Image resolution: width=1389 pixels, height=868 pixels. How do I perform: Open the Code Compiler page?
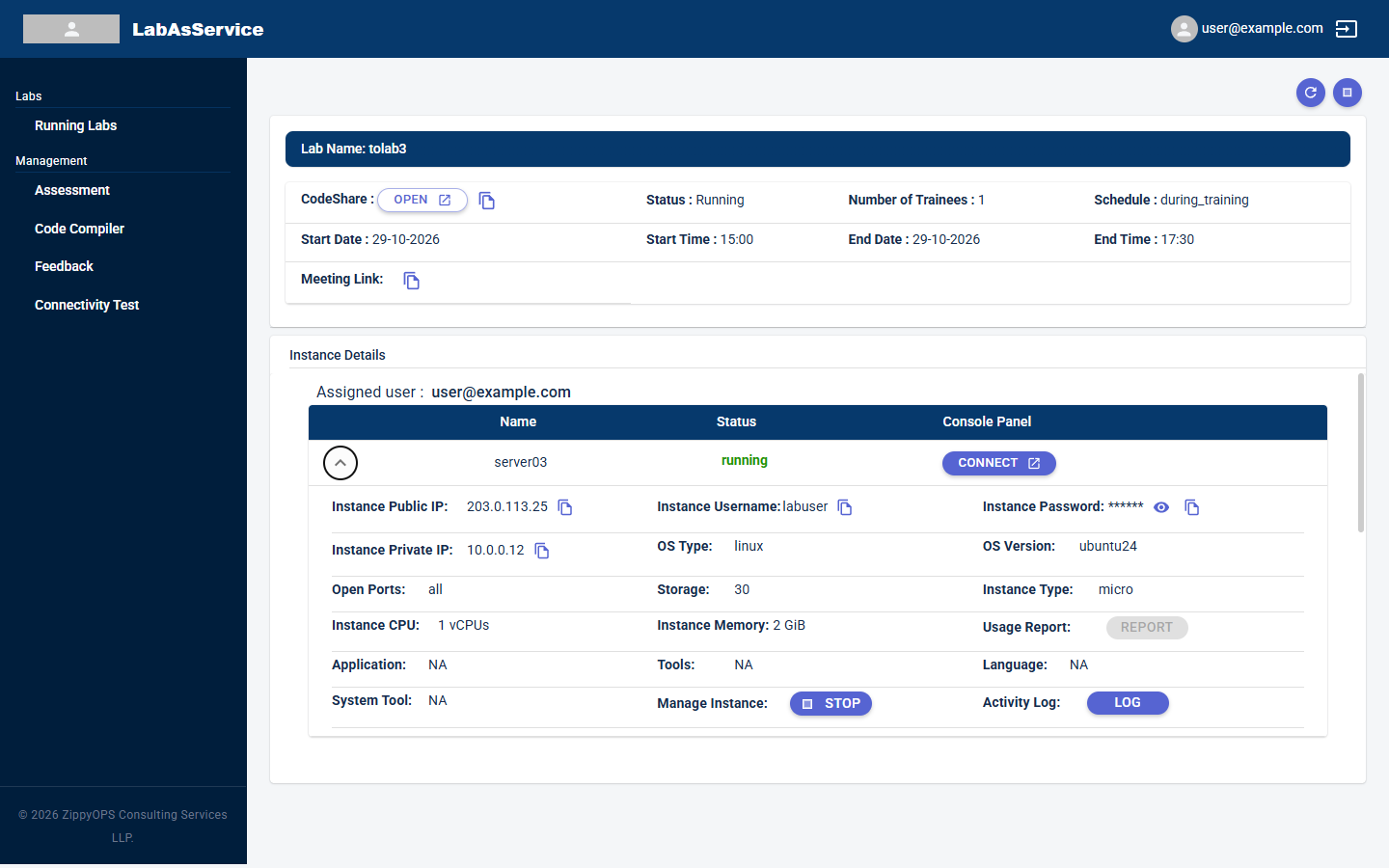pyautogui.click(x=79, y=229)
